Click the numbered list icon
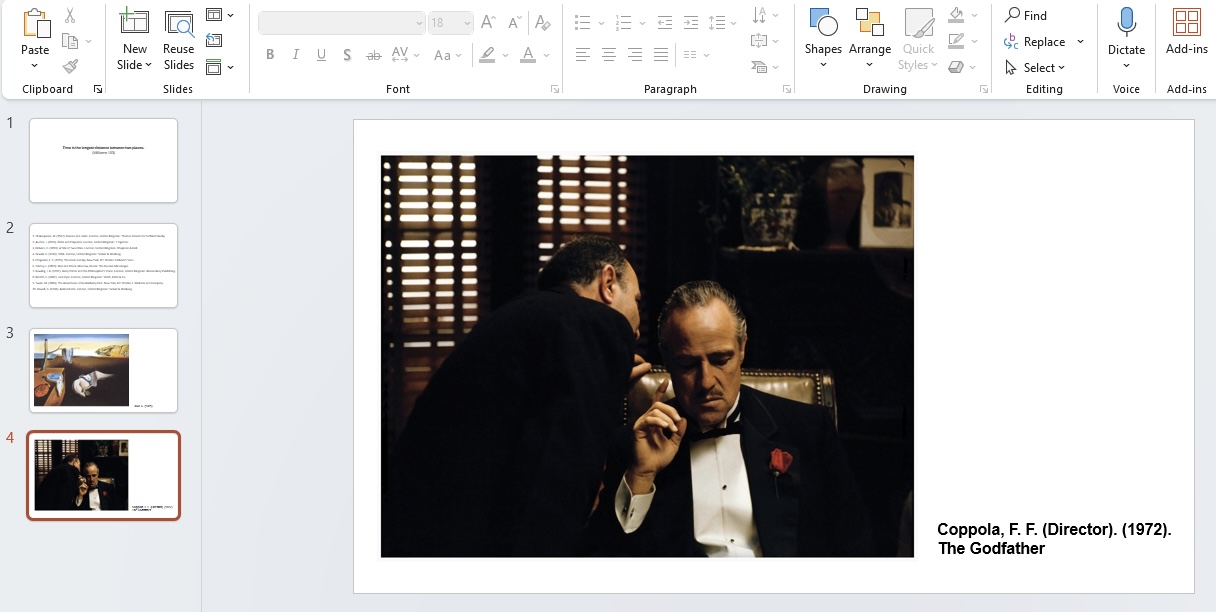 pyautogui.click(x=624, y=22)
